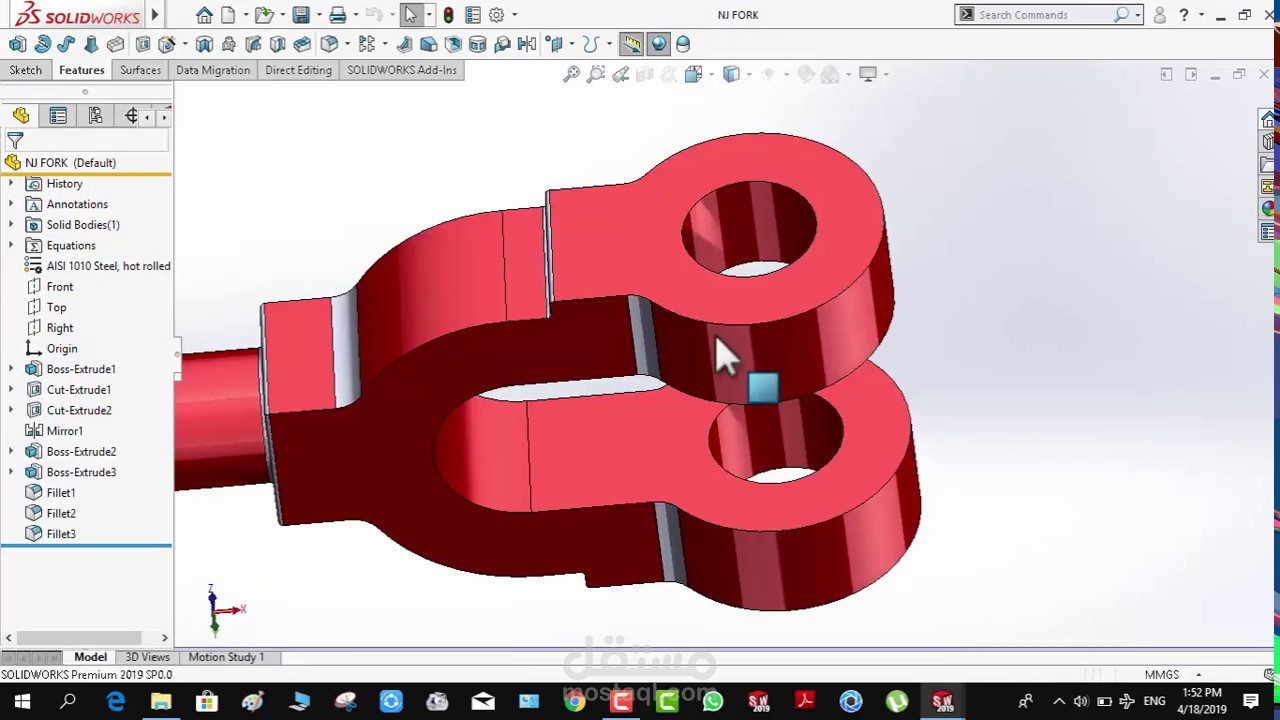Click the filter icon above the feature tree
This screenshot has height=720, width=1280.
(15, 140)
